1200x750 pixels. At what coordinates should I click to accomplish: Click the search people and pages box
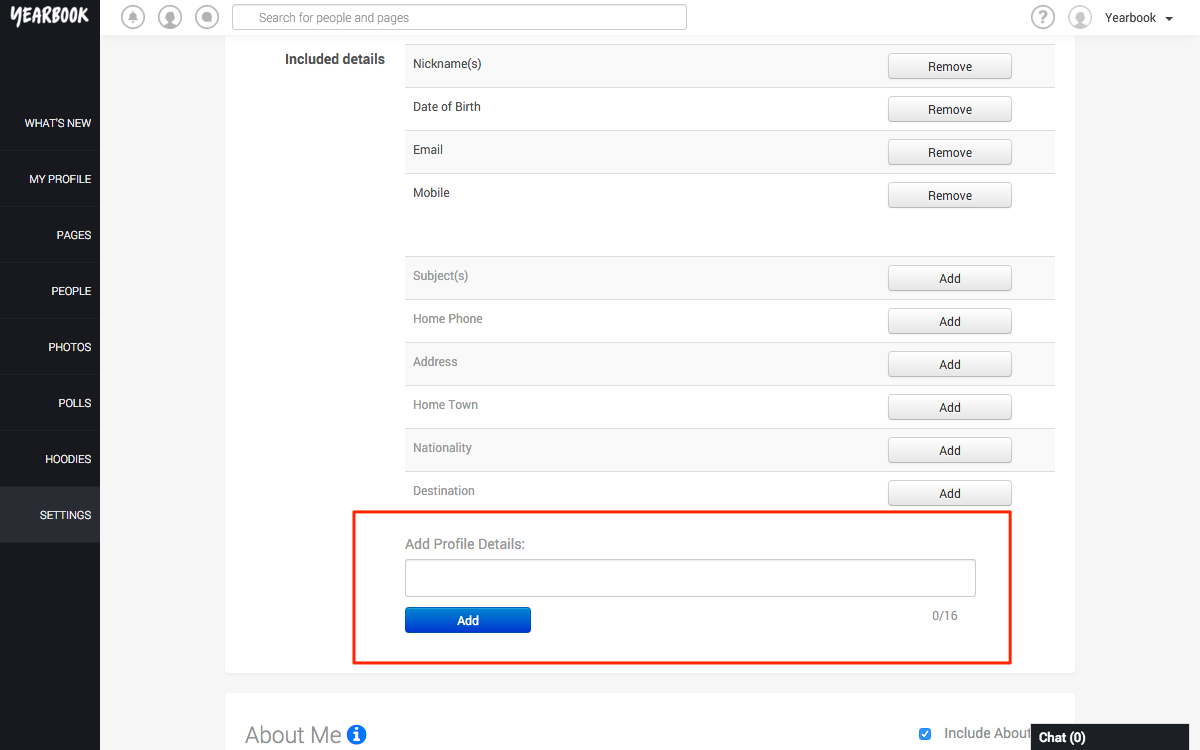pyautogui.click(x=459, y=17)
